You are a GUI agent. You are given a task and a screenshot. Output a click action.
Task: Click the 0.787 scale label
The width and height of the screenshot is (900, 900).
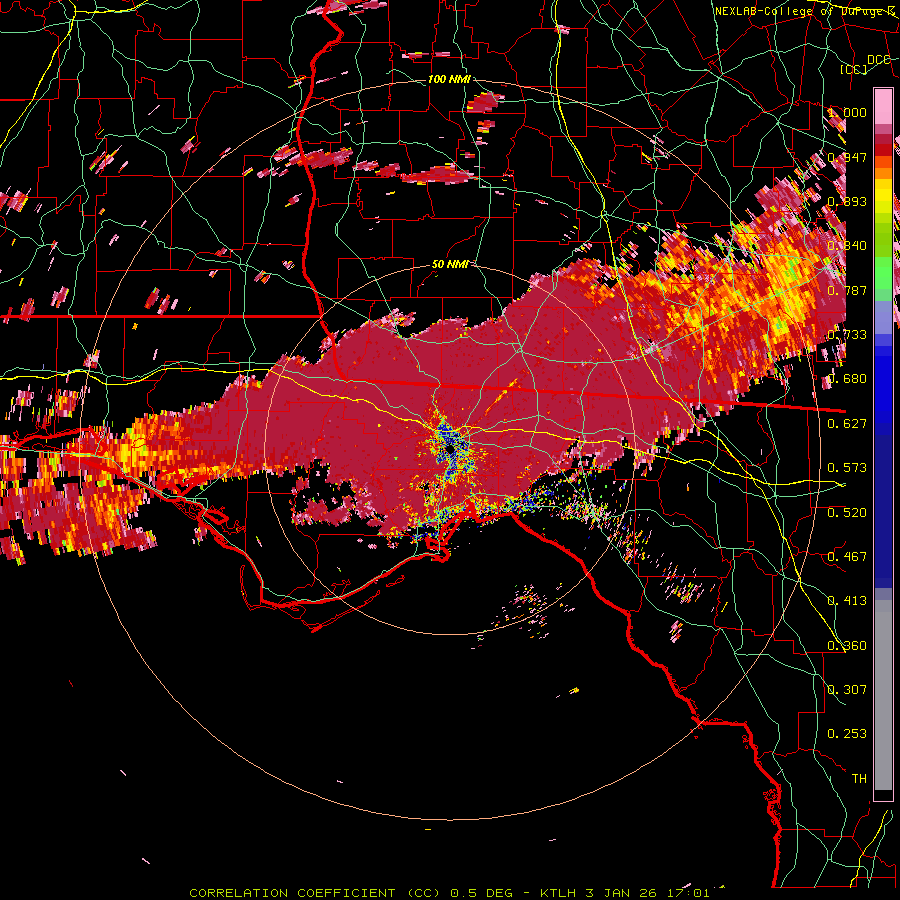click(x=847, y=290)
